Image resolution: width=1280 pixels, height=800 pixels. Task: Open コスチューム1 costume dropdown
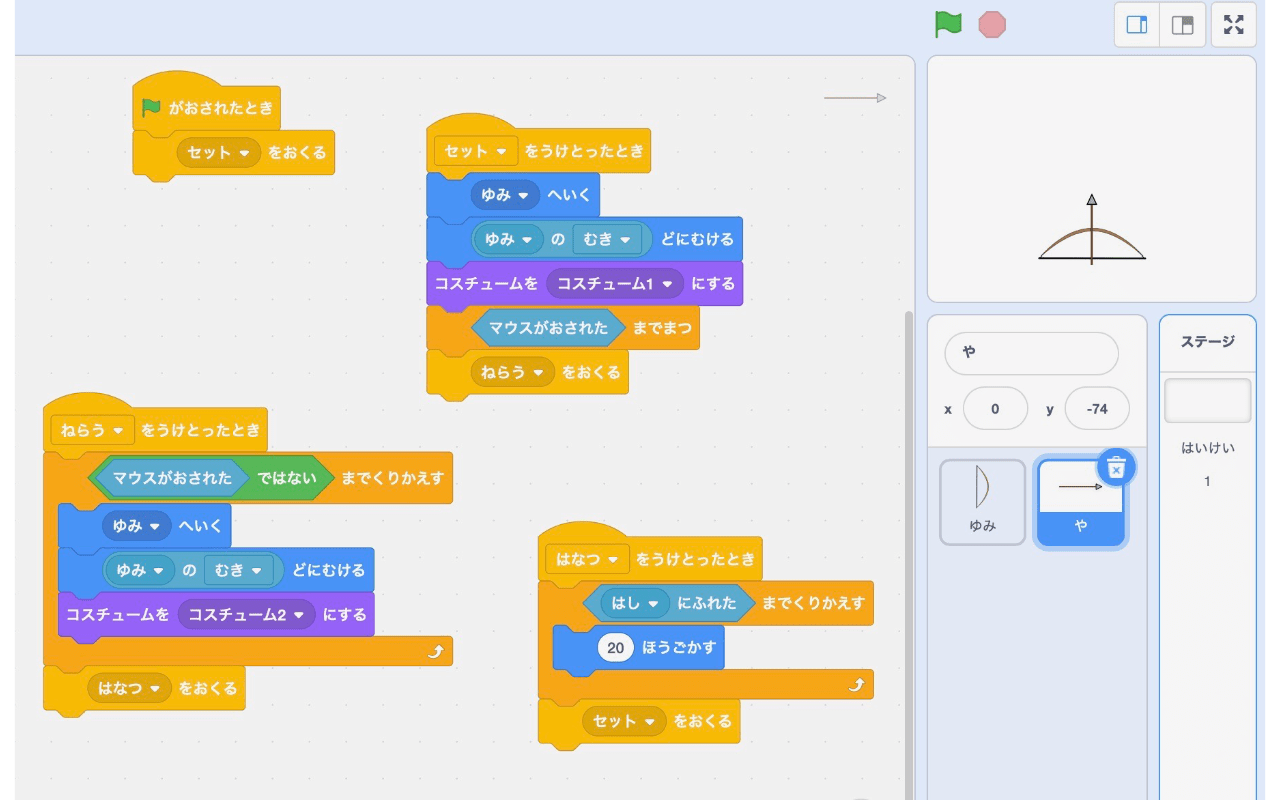(x=615, y=283)
